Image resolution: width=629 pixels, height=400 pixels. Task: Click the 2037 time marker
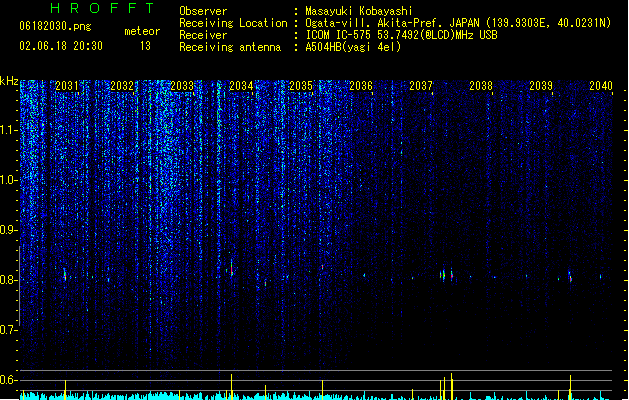(421, 86)
